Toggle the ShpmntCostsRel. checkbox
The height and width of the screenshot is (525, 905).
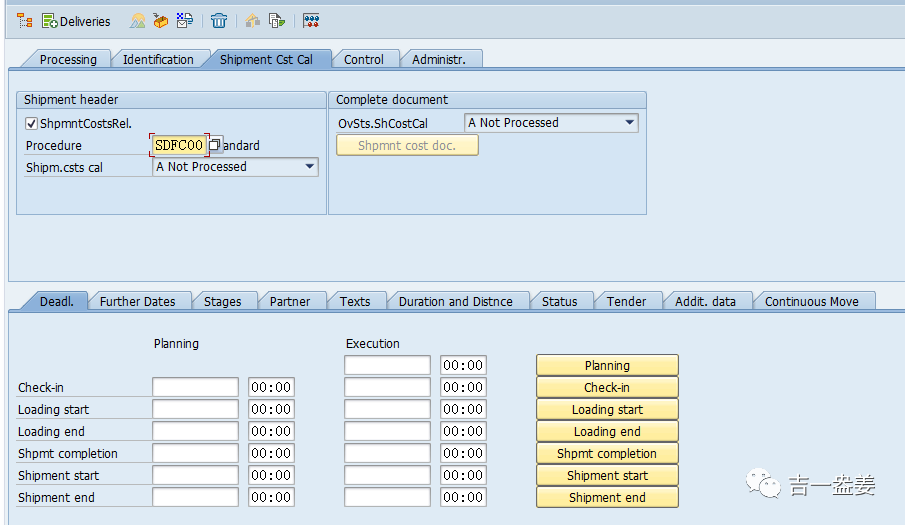[x=32, y=123]
